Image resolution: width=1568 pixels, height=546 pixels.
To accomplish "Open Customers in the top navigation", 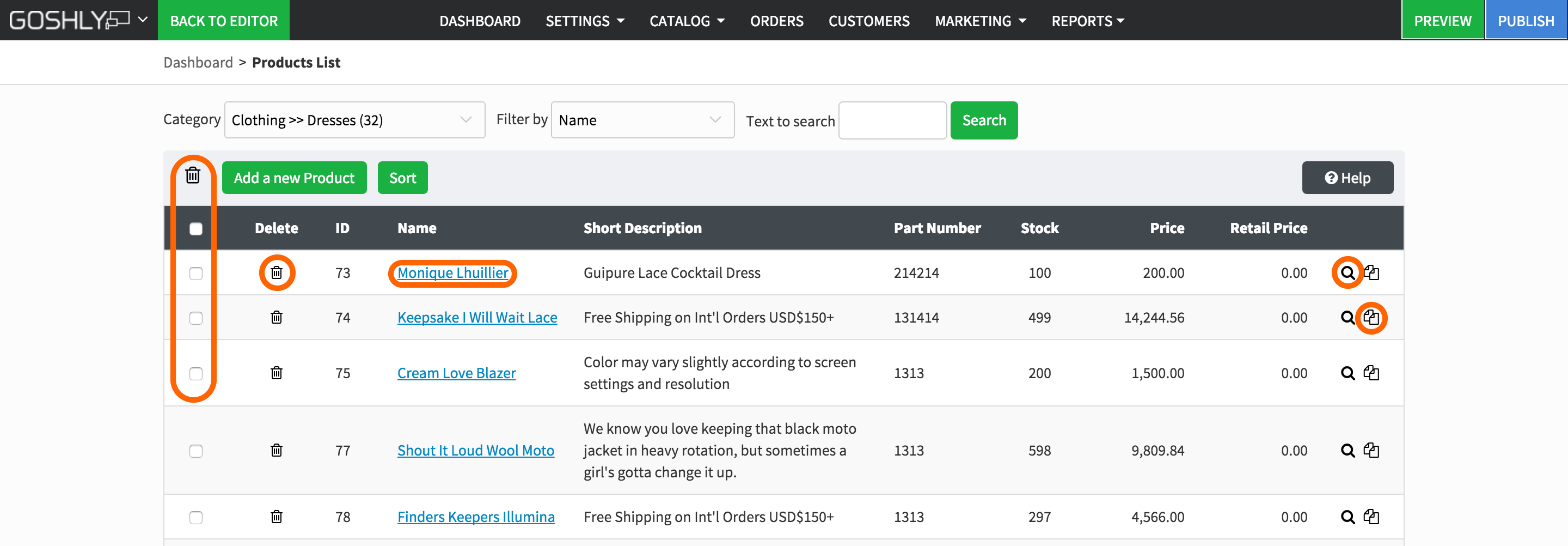I will (868, 21).
